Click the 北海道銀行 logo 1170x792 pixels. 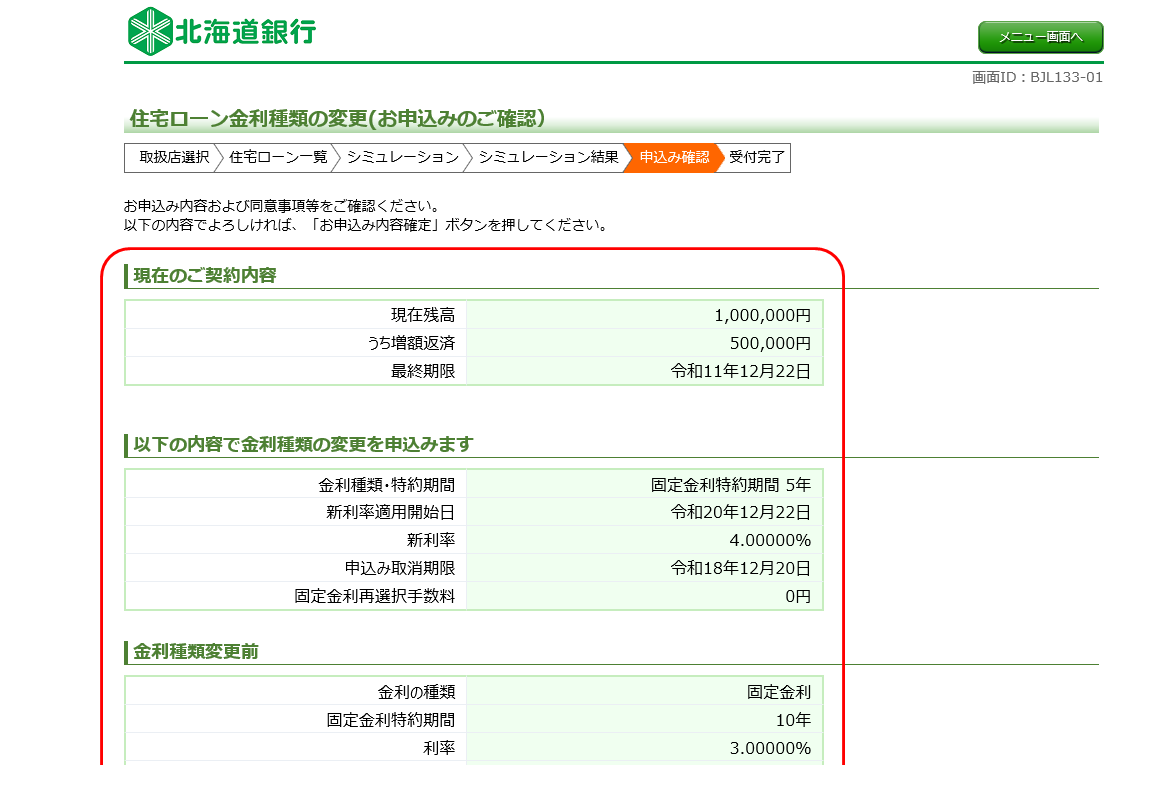(x=222, y=31)
